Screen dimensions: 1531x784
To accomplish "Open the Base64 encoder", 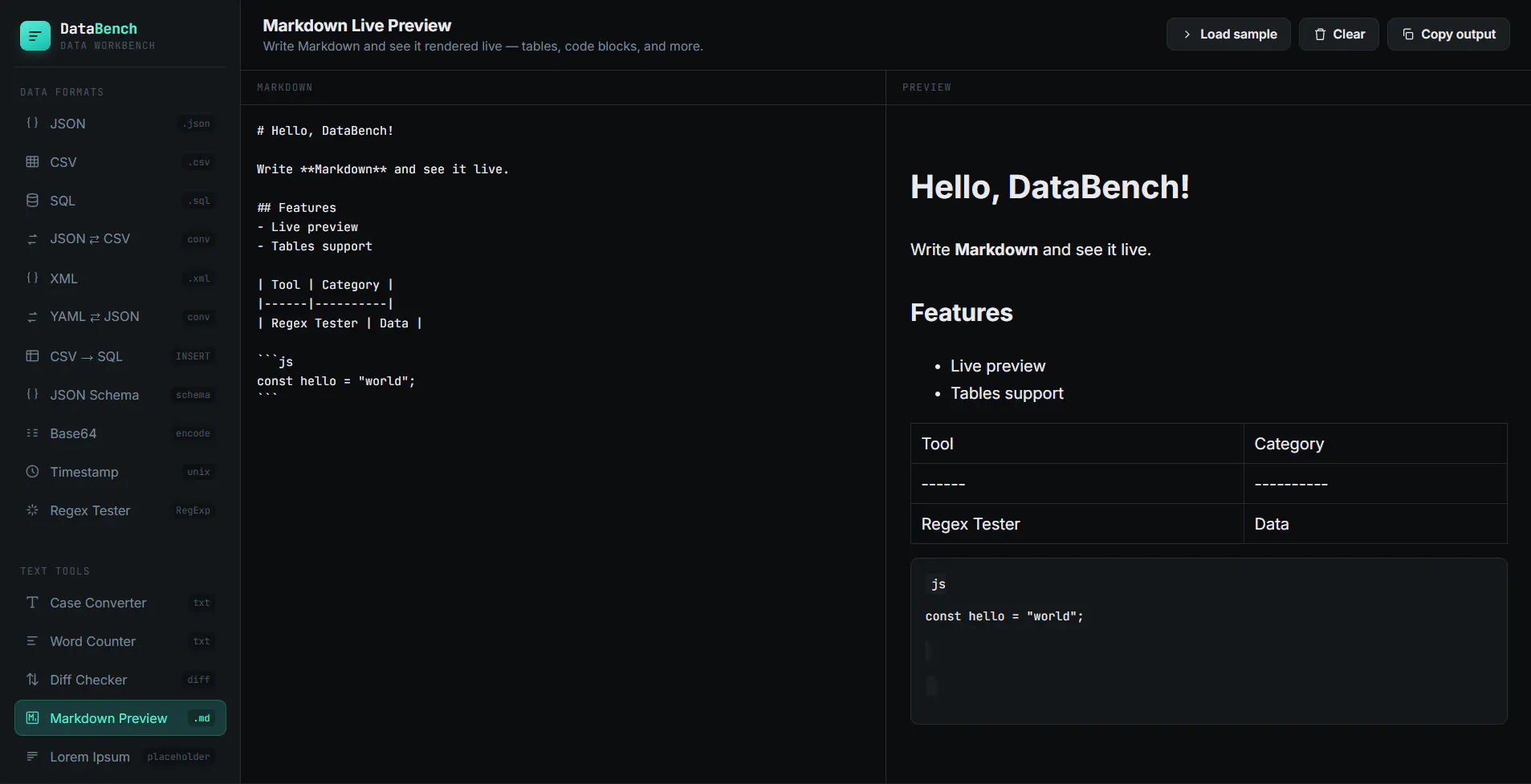I will click(120, 433).
